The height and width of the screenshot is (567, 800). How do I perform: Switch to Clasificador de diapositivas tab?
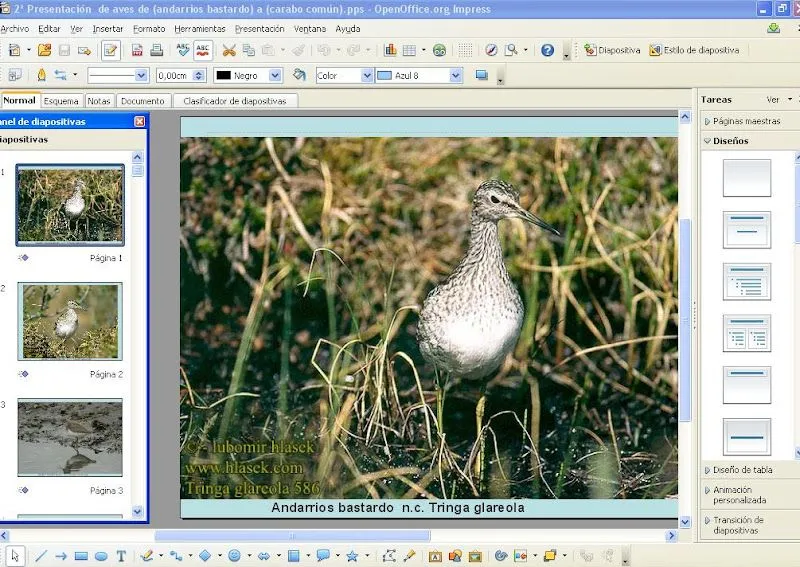235,101
